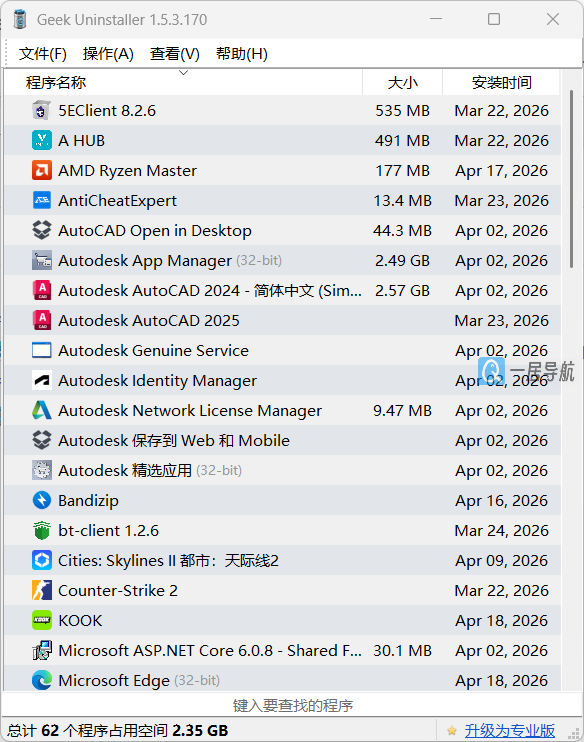Click the Autodesk App Manager icon
Screen dimensions: 584x742
click(42, 260)
